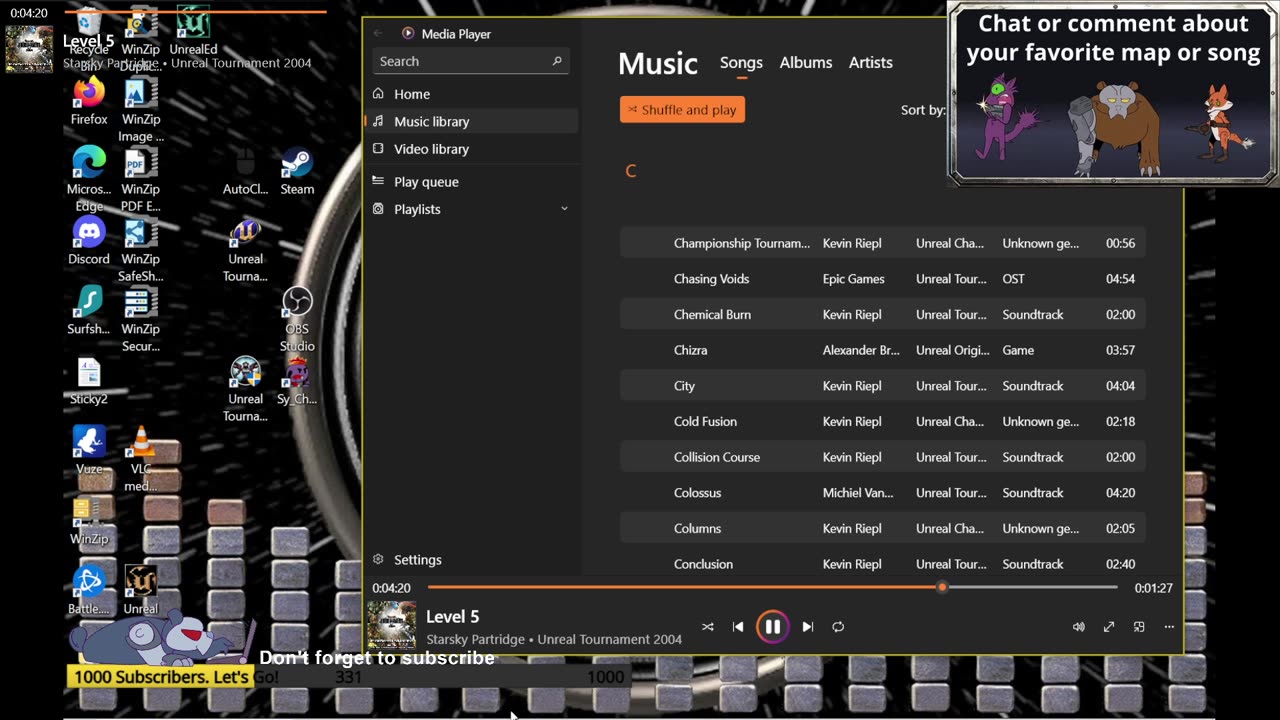Select the Collision Course song
This screenshot has width=1280, height=720.
[x=882, y=457]
